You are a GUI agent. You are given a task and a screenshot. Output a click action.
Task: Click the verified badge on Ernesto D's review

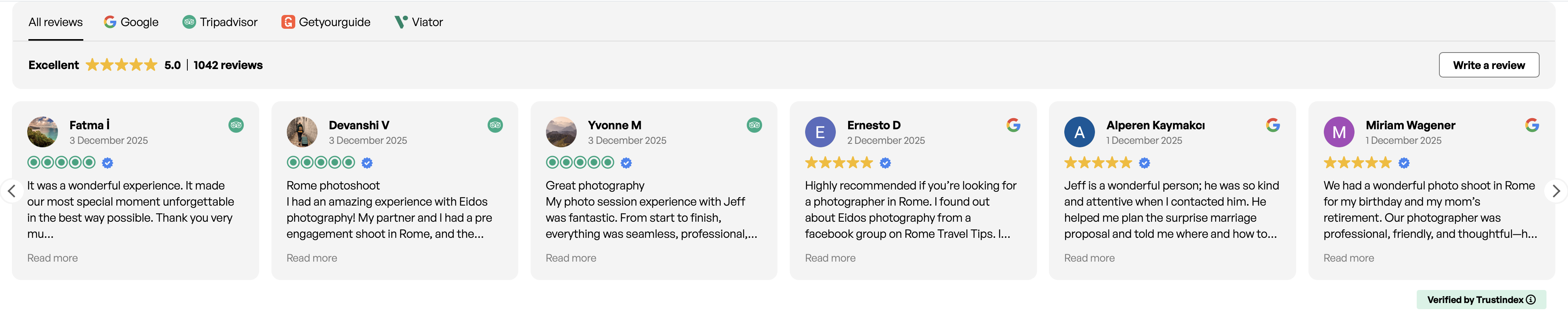(885, 162)
